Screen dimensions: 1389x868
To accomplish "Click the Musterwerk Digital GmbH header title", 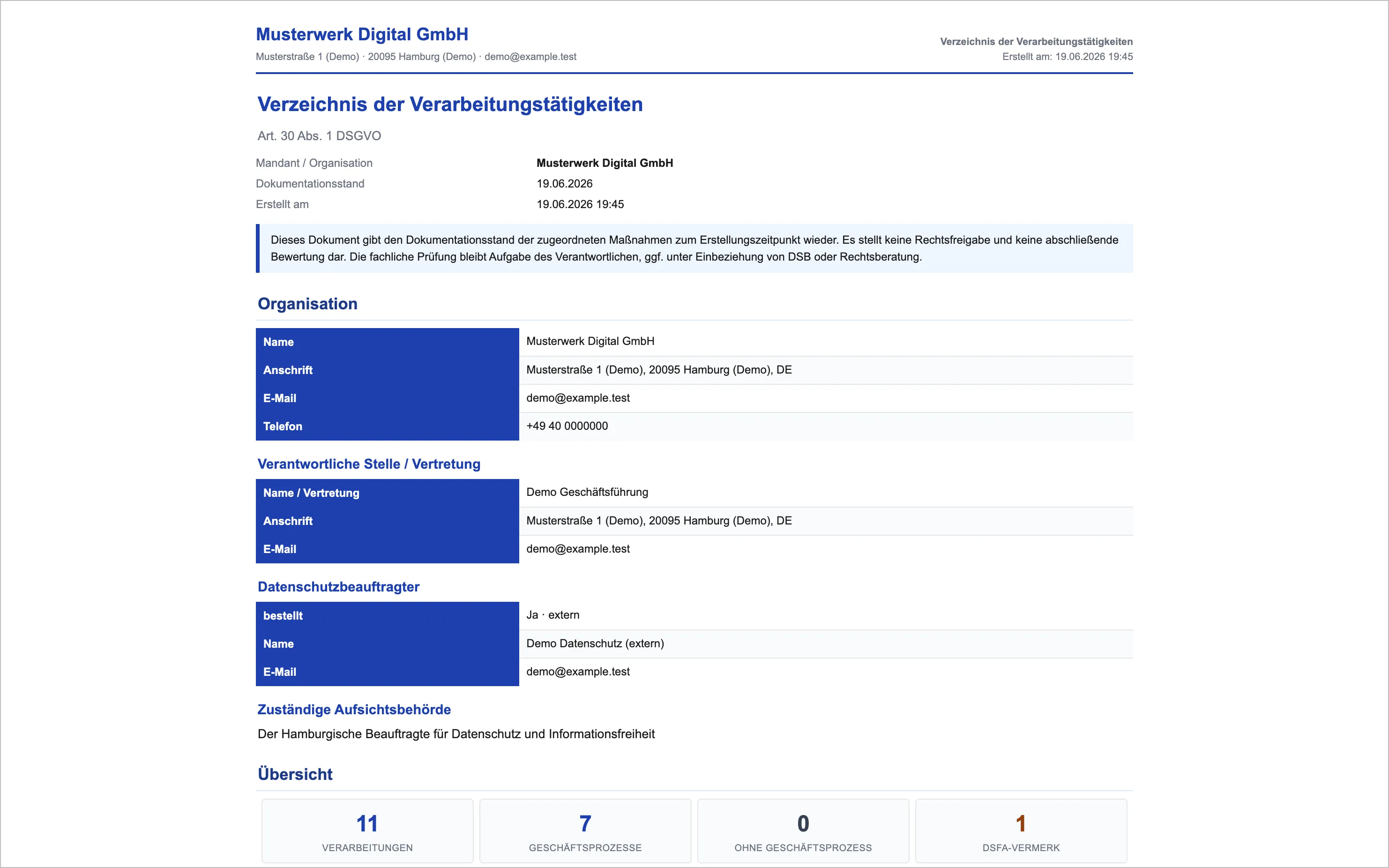I will point(362,34).
